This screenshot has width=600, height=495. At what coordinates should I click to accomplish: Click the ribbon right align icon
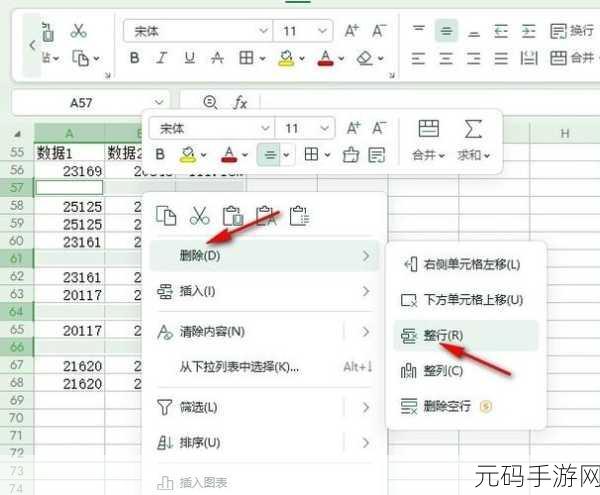(x=473, y=58)
